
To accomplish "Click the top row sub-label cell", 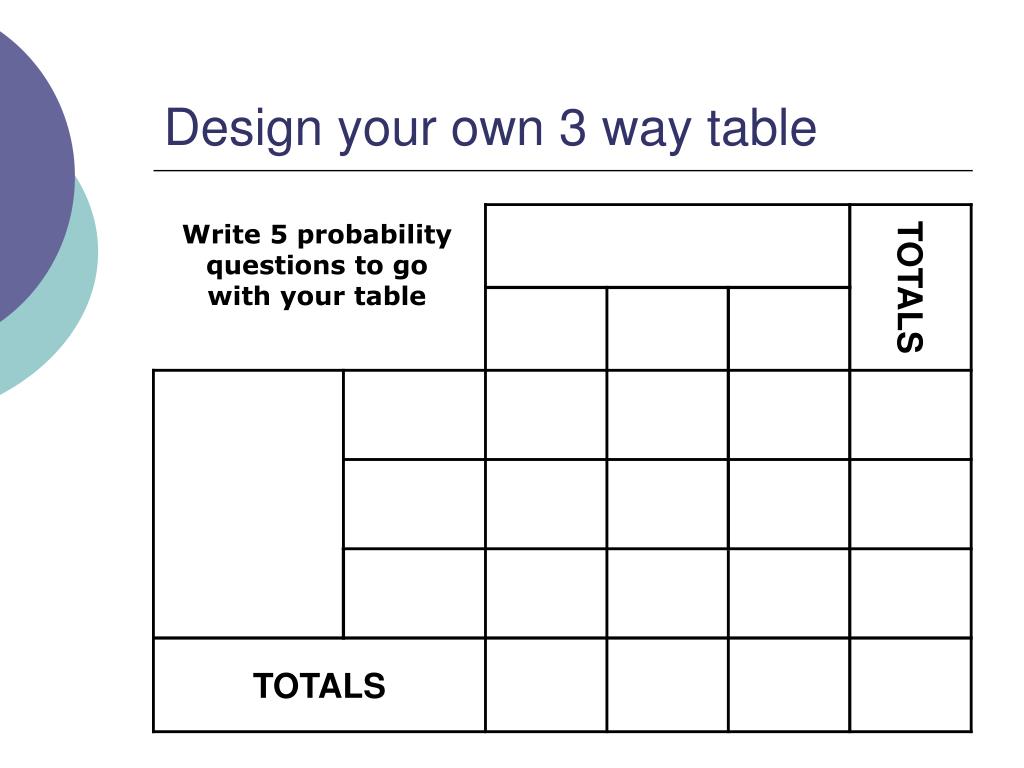I will coord(414,415).
